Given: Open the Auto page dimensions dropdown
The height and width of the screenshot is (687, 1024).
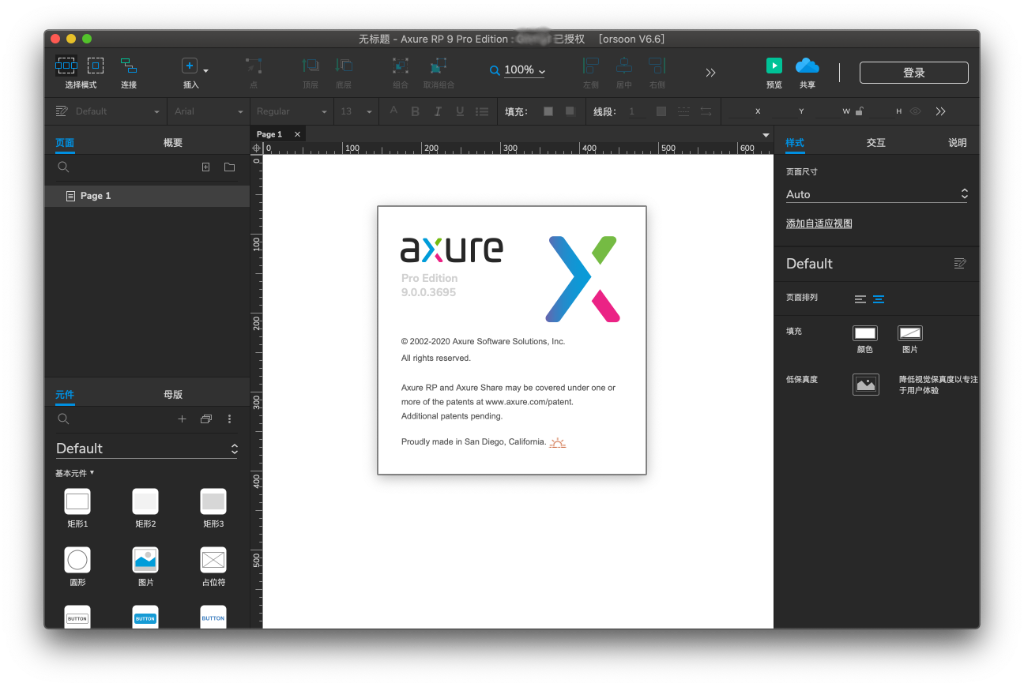Looking at the screenshot, I should point(876,194).
